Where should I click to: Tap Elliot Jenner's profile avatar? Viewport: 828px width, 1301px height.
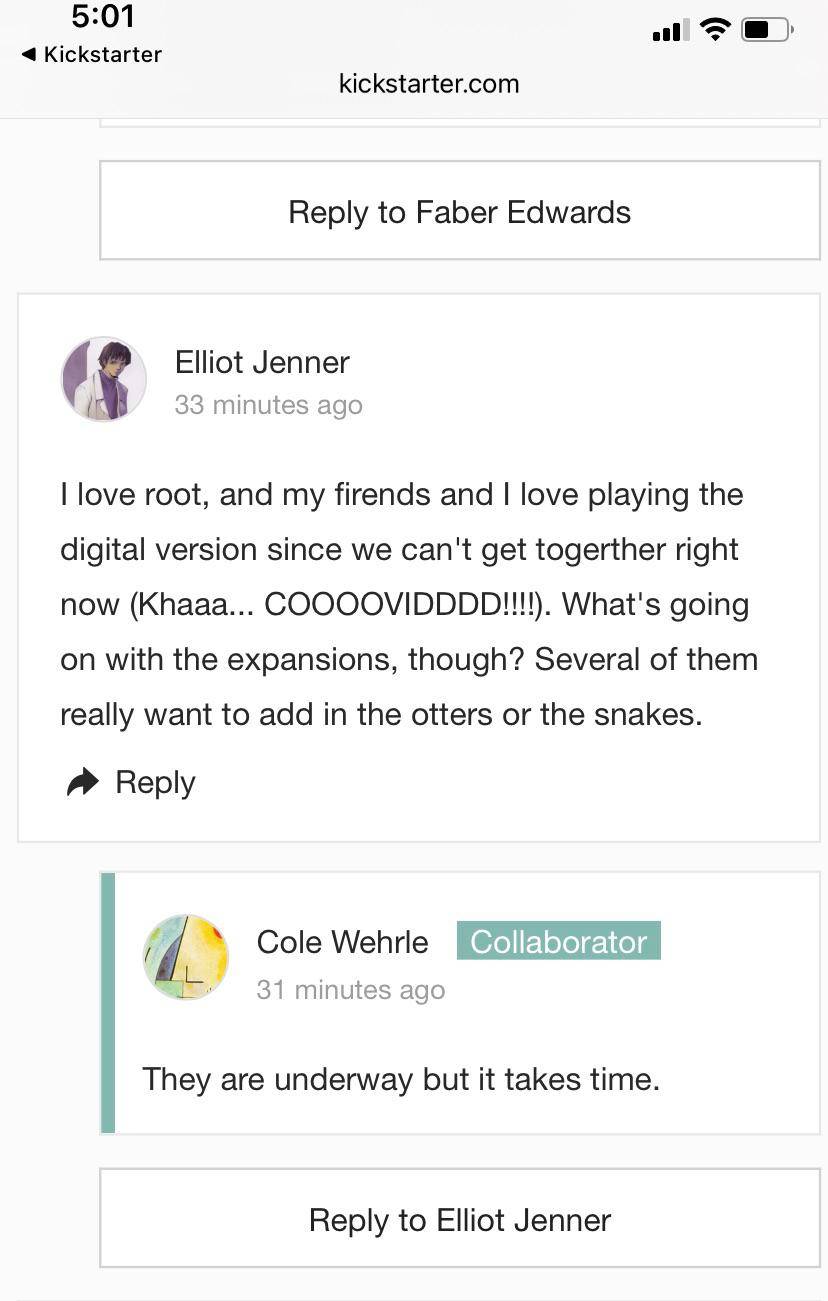(x=103, y=379)
